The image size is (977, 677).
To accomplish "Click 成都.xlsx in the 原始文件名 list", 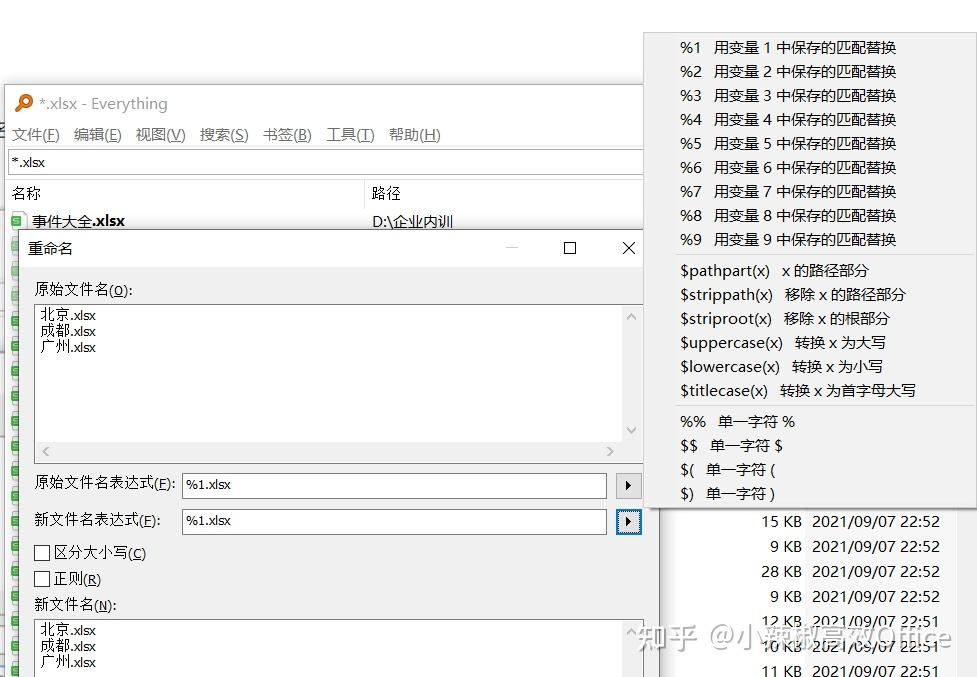I will tap(68, 331).
